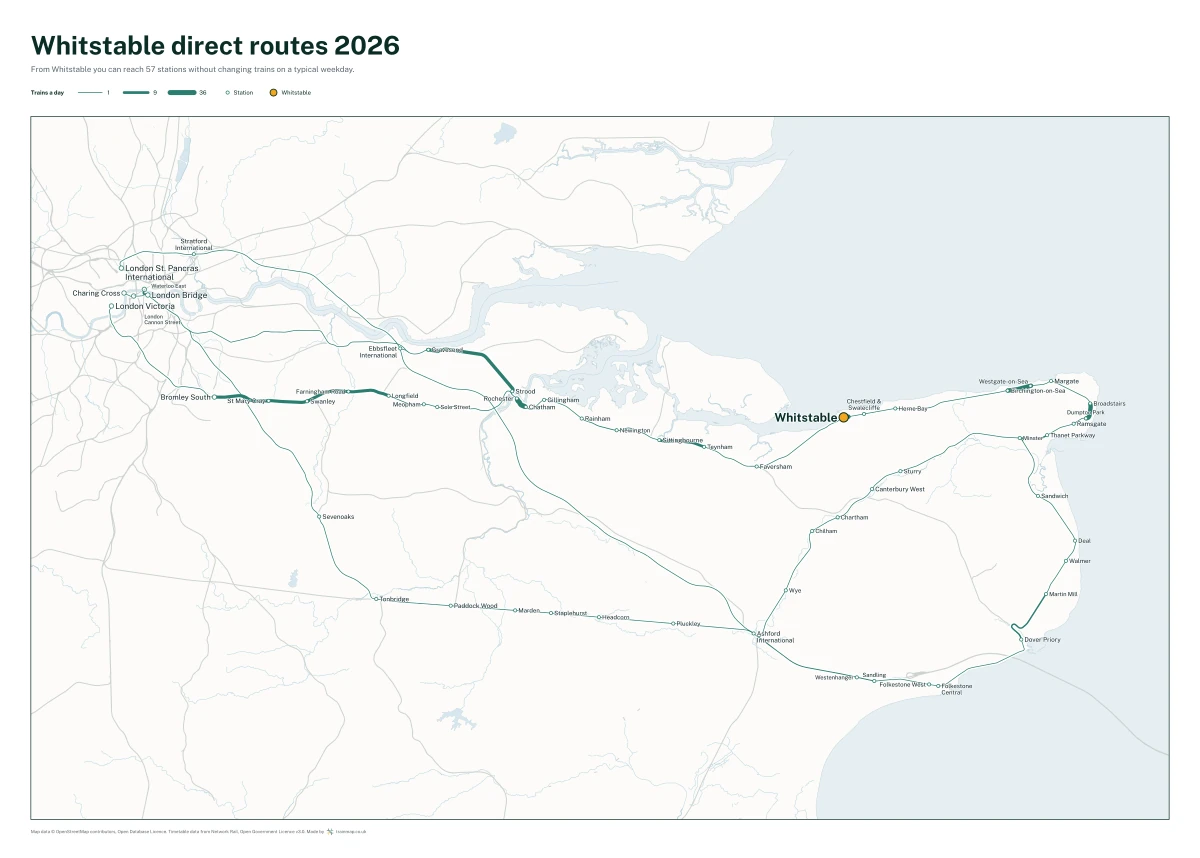
Task: Click the 'Teynham' station label
Action: pos(720,447)
